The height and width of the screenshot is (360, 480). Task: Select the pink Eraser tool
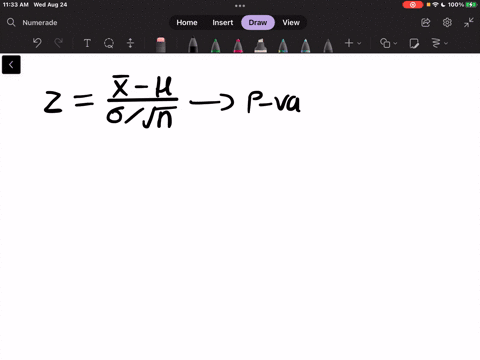(161, 45)
